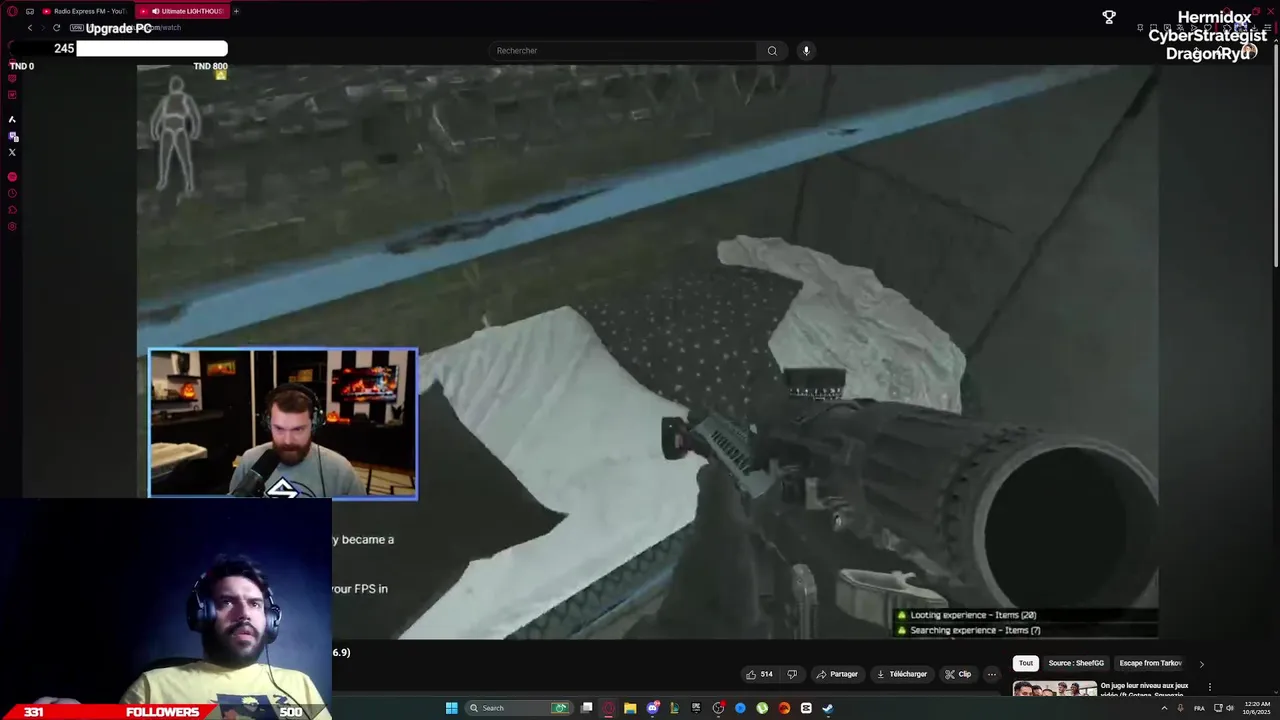
Task: Toggle the VPN badge in address bar
Action: [76, 28]
